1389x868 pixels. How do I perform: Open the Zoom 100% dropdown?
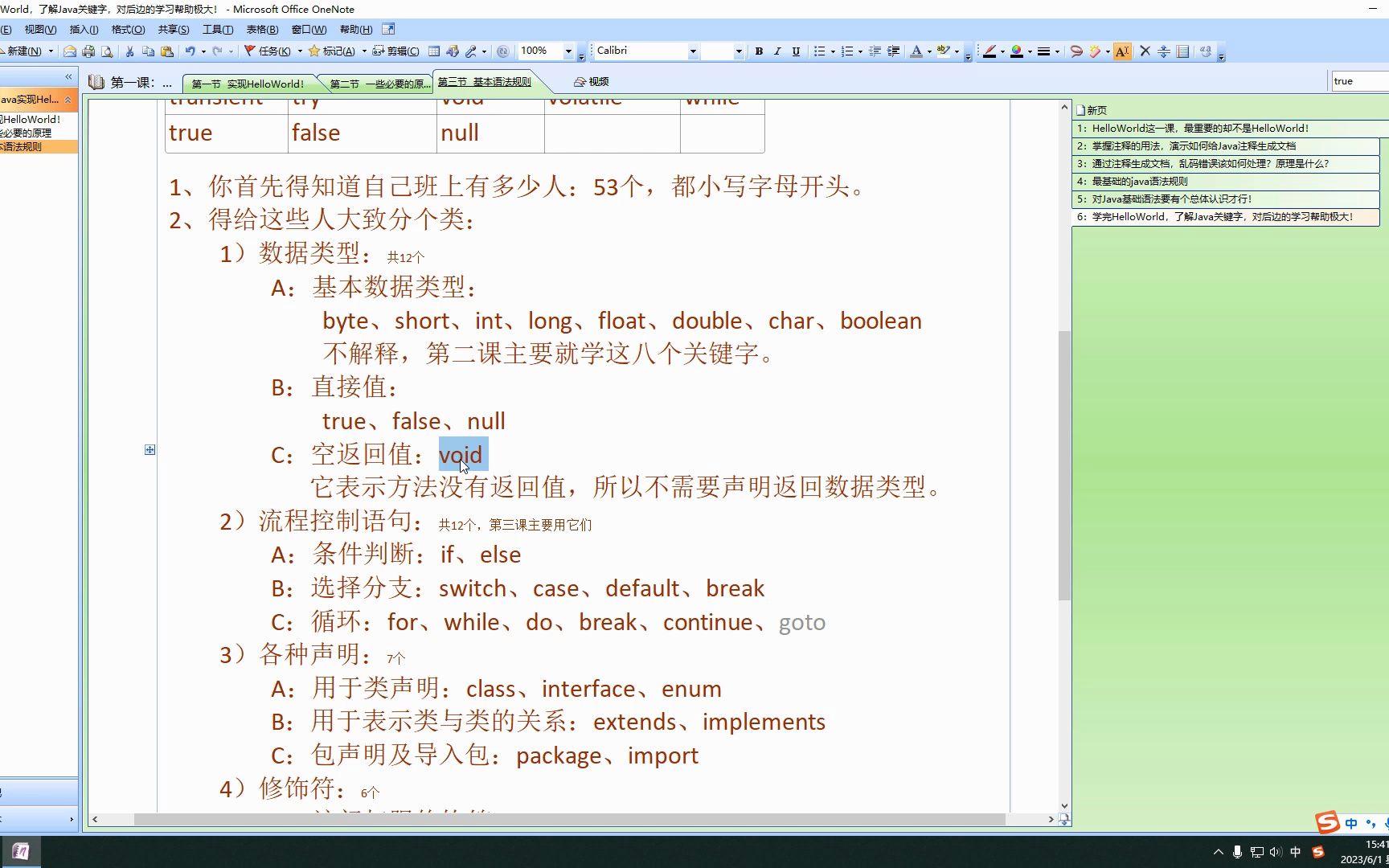click(568, 51)
